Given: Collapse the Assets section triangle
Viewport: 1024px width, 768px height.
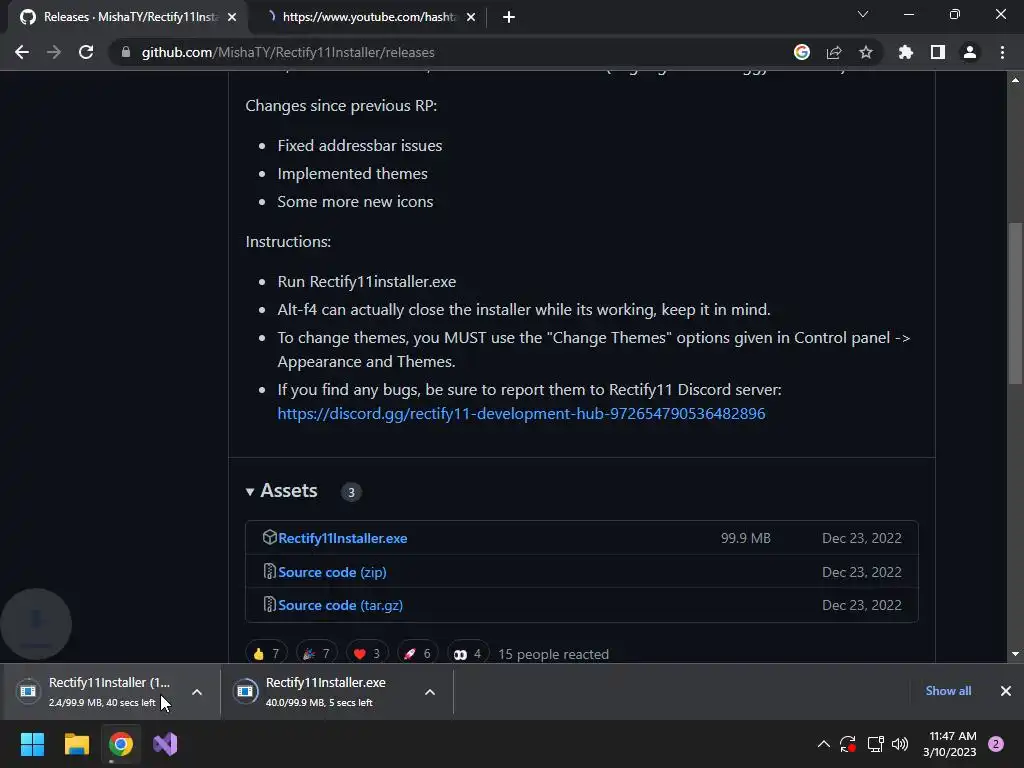Looking at the screenshot, I should [249, 492].
